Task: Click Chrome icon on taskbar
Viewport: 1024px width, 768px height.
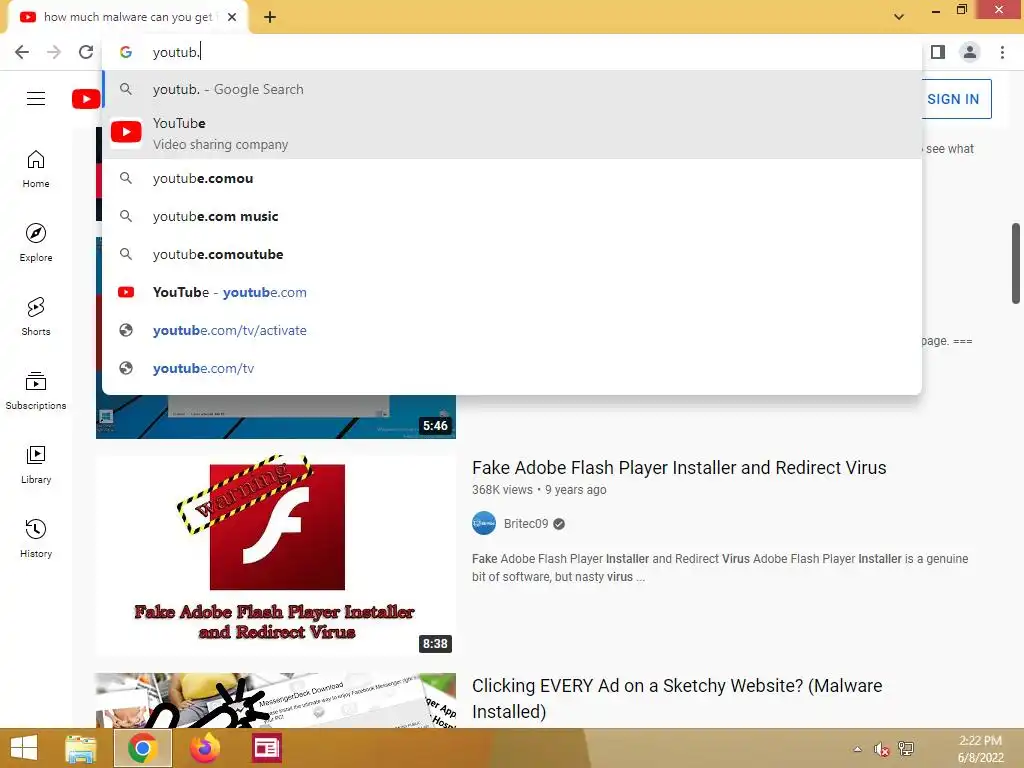Action: (x=142, y=748)
